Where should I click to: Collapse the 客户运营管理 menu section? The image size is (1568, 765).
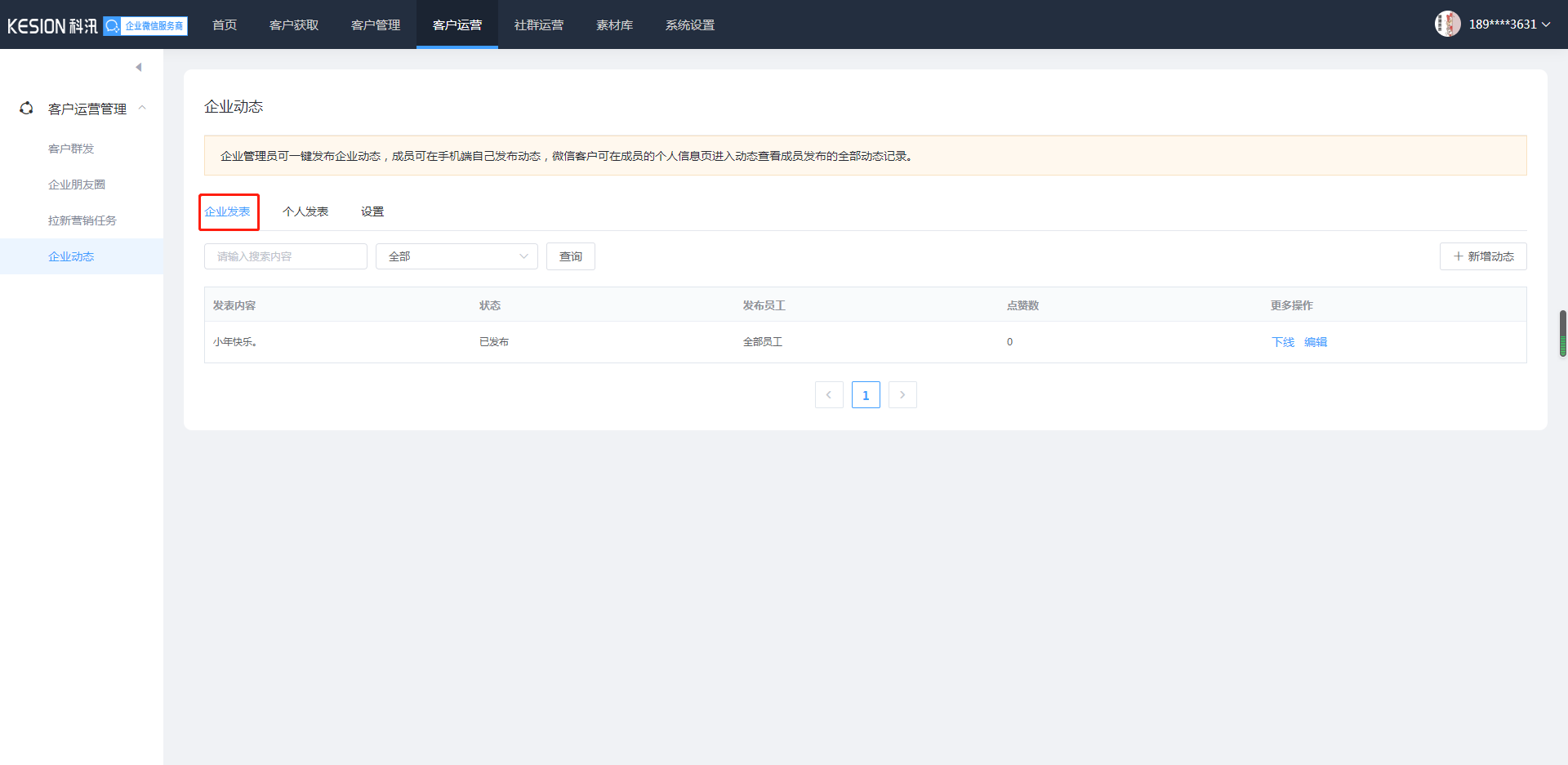tap(142, 108)
